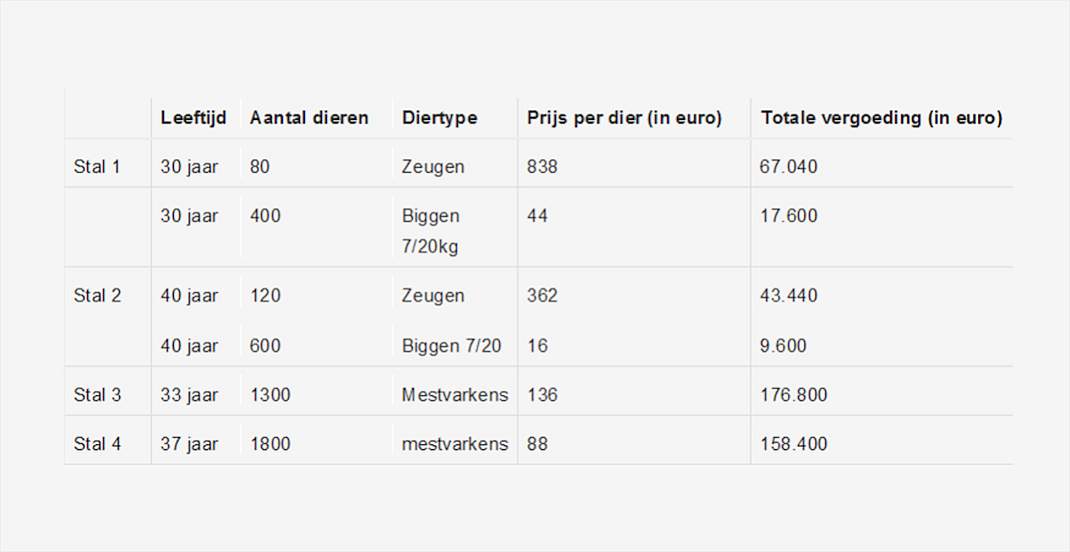Click the Leeftijd column header
The height and width of the screenshot is (552, 1070).
[194, 118]
